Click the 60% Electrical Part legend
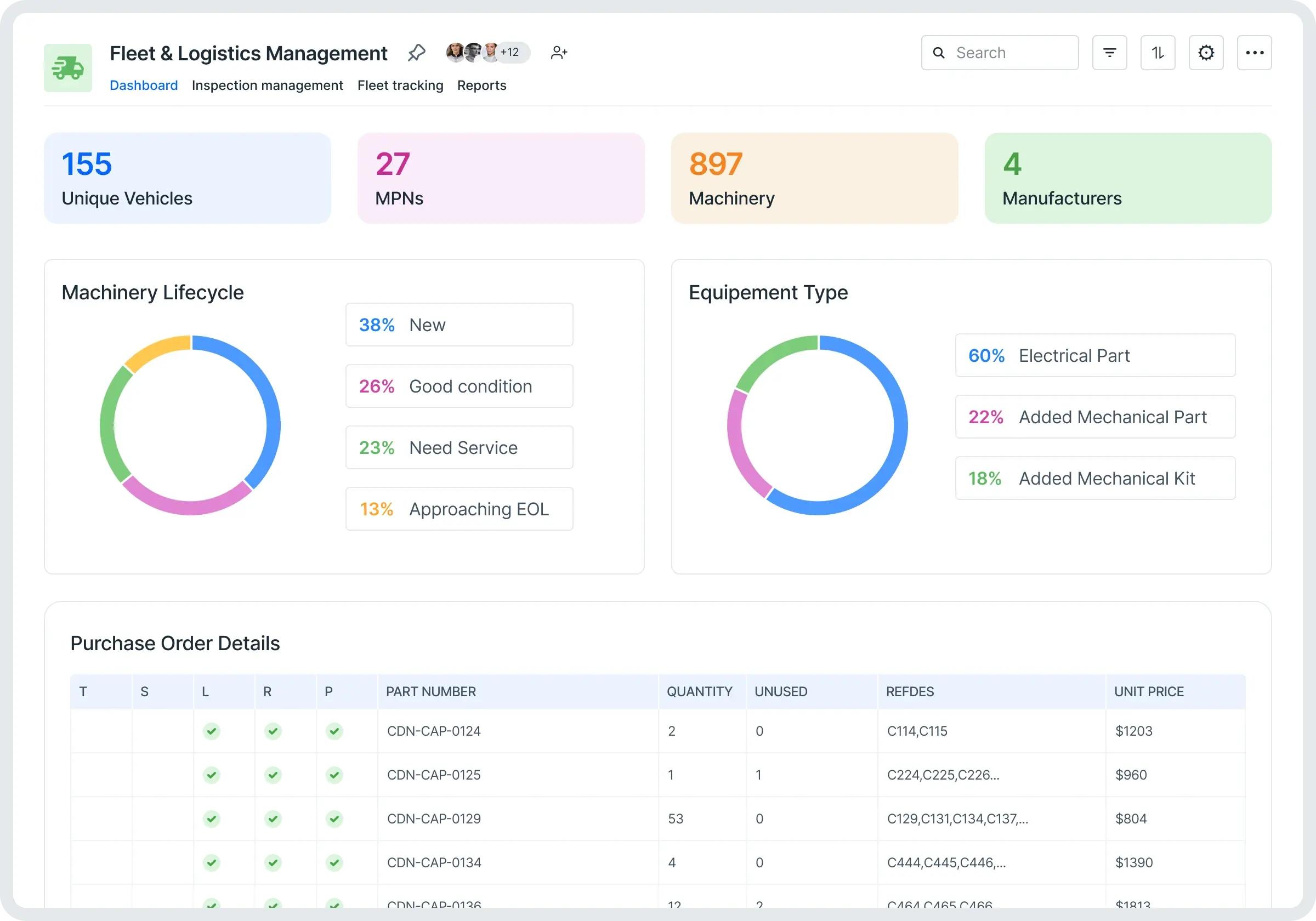1316x921 pixels. click(x=1095, y=355)
